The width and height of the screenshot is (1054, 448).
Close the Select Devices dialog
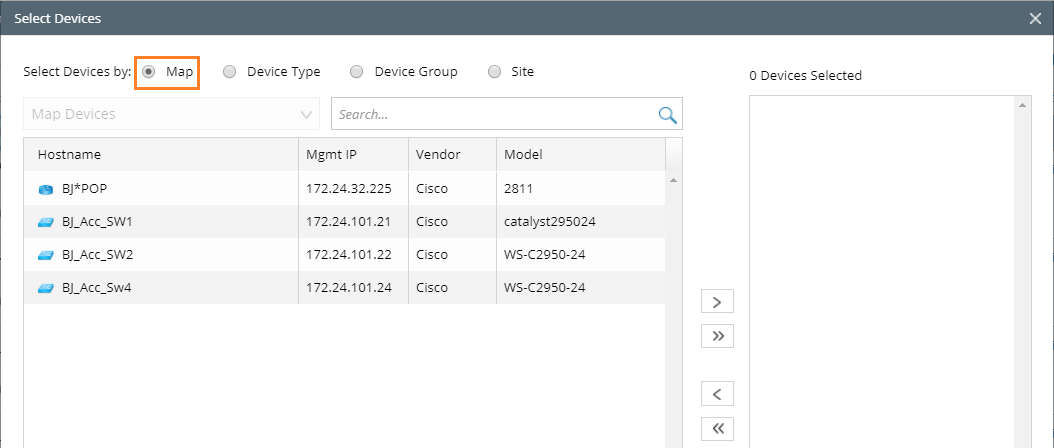click(x=1036, y=18)
